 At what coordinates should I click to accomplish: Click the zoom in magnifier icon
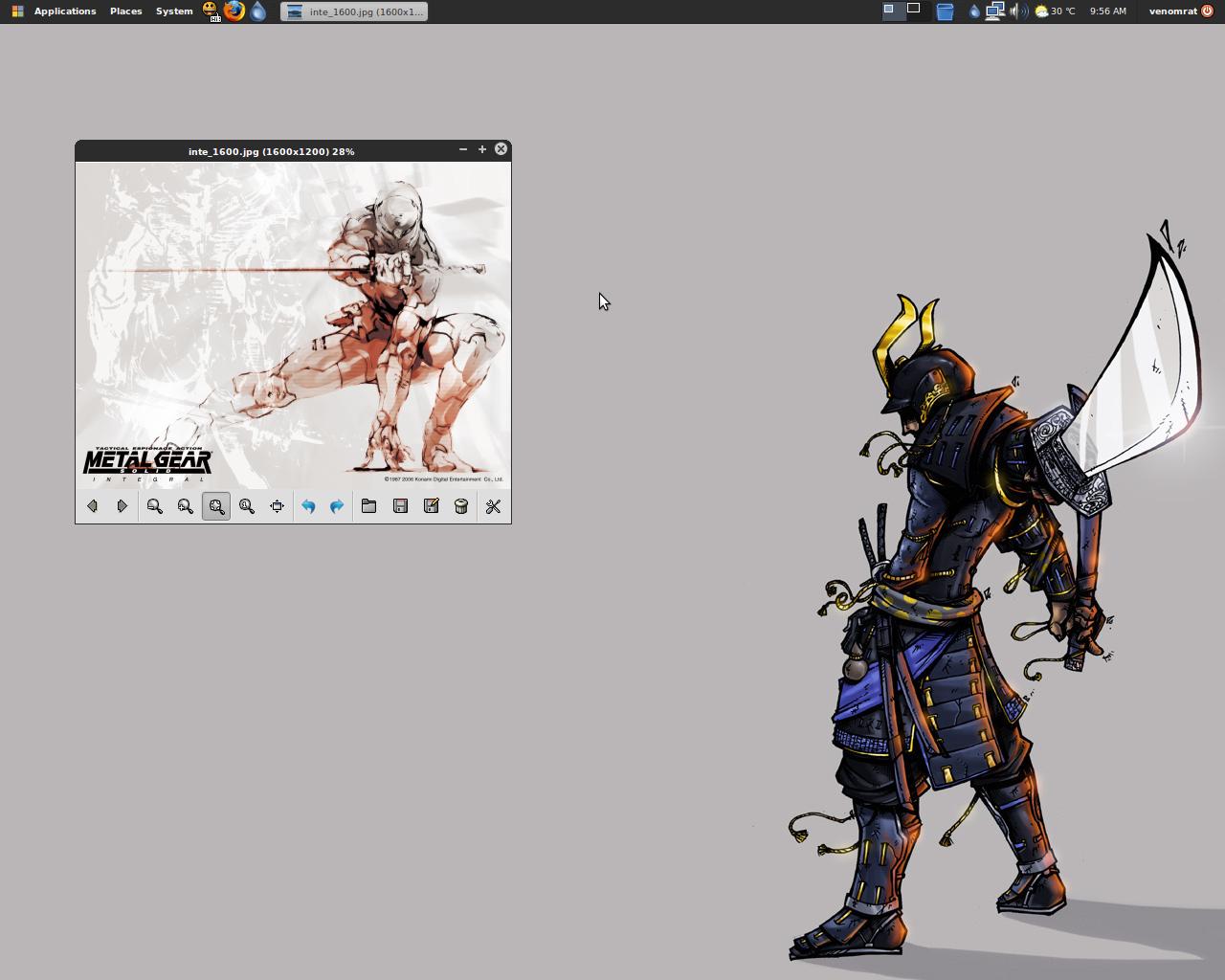coord(185,506)
